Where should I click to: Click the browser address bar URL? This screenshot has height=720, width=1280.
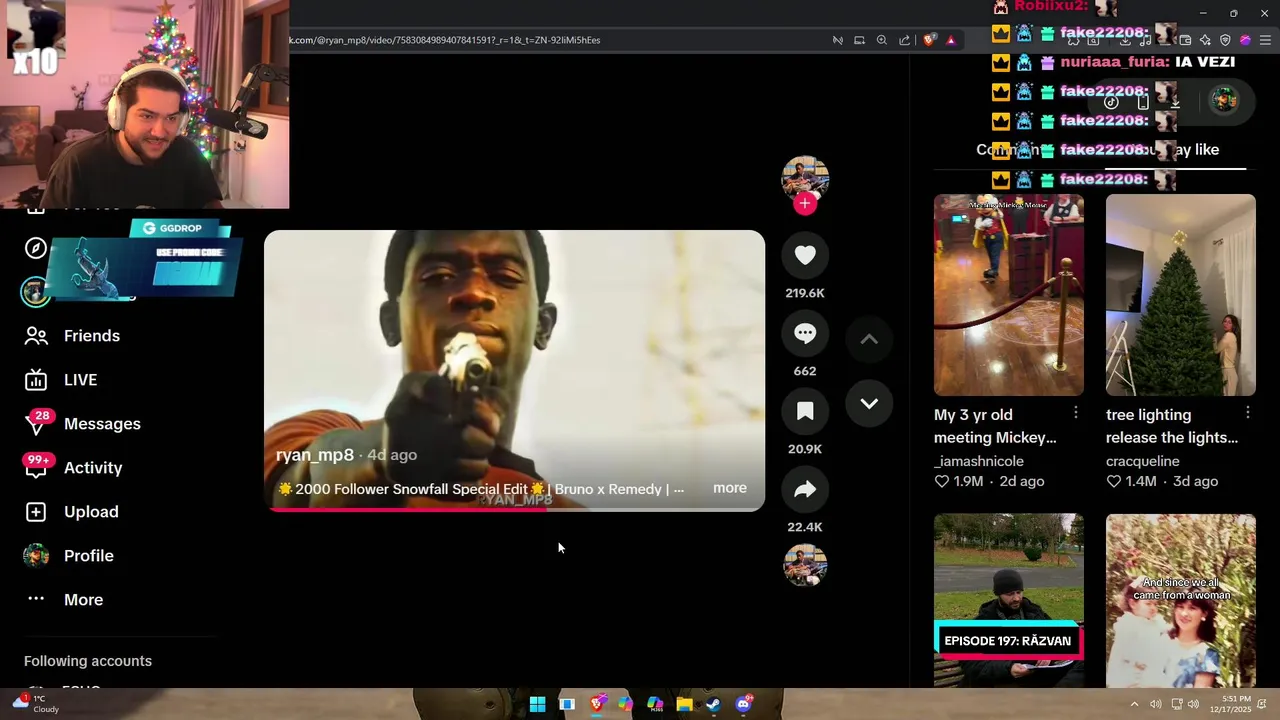(x=445, y=40)
